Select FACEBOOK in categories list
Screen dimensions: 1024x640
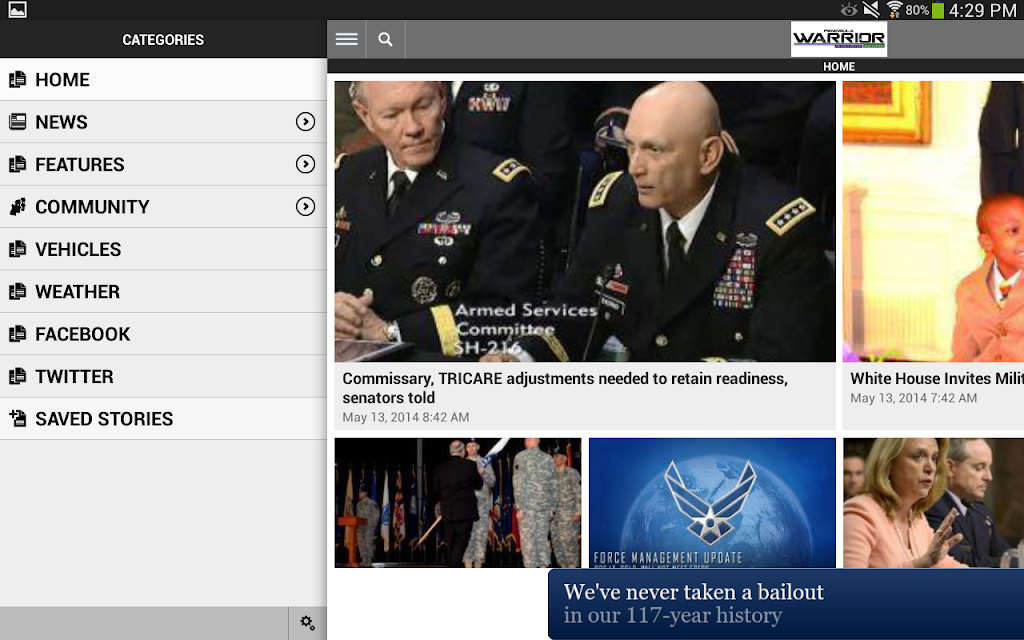tap(163, 334)
